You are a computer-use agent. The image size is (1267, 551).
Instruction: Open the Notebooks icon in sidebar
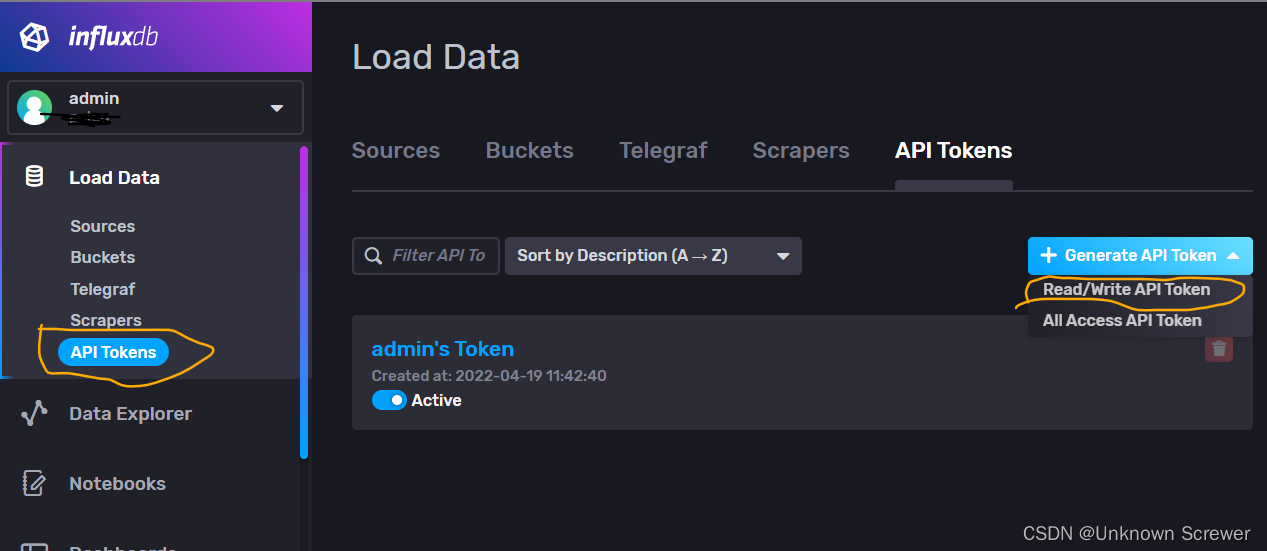point(34,483)
